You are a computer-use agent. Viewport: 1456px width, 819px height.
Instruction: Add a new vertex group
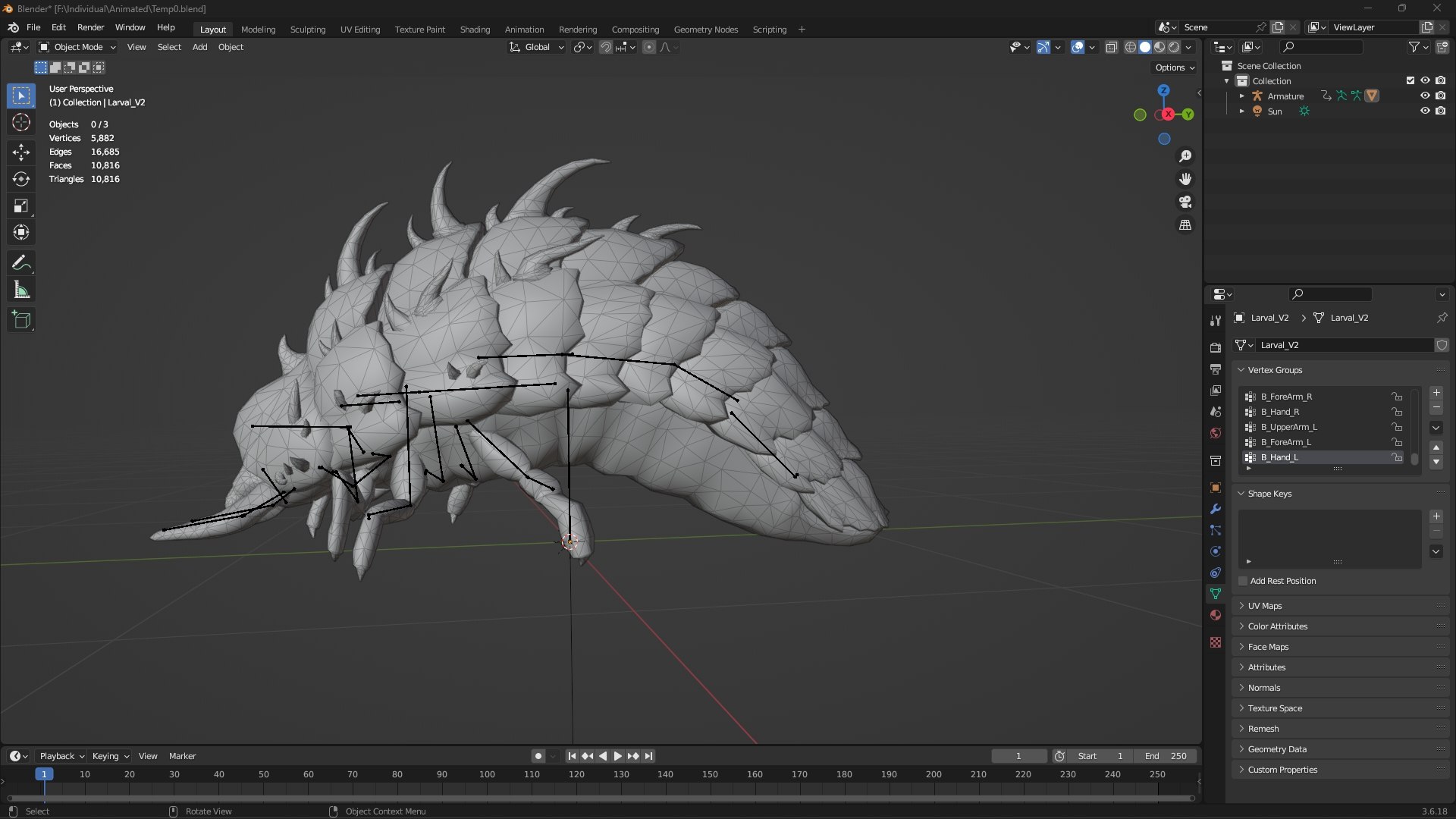[x=1436, y=393]
